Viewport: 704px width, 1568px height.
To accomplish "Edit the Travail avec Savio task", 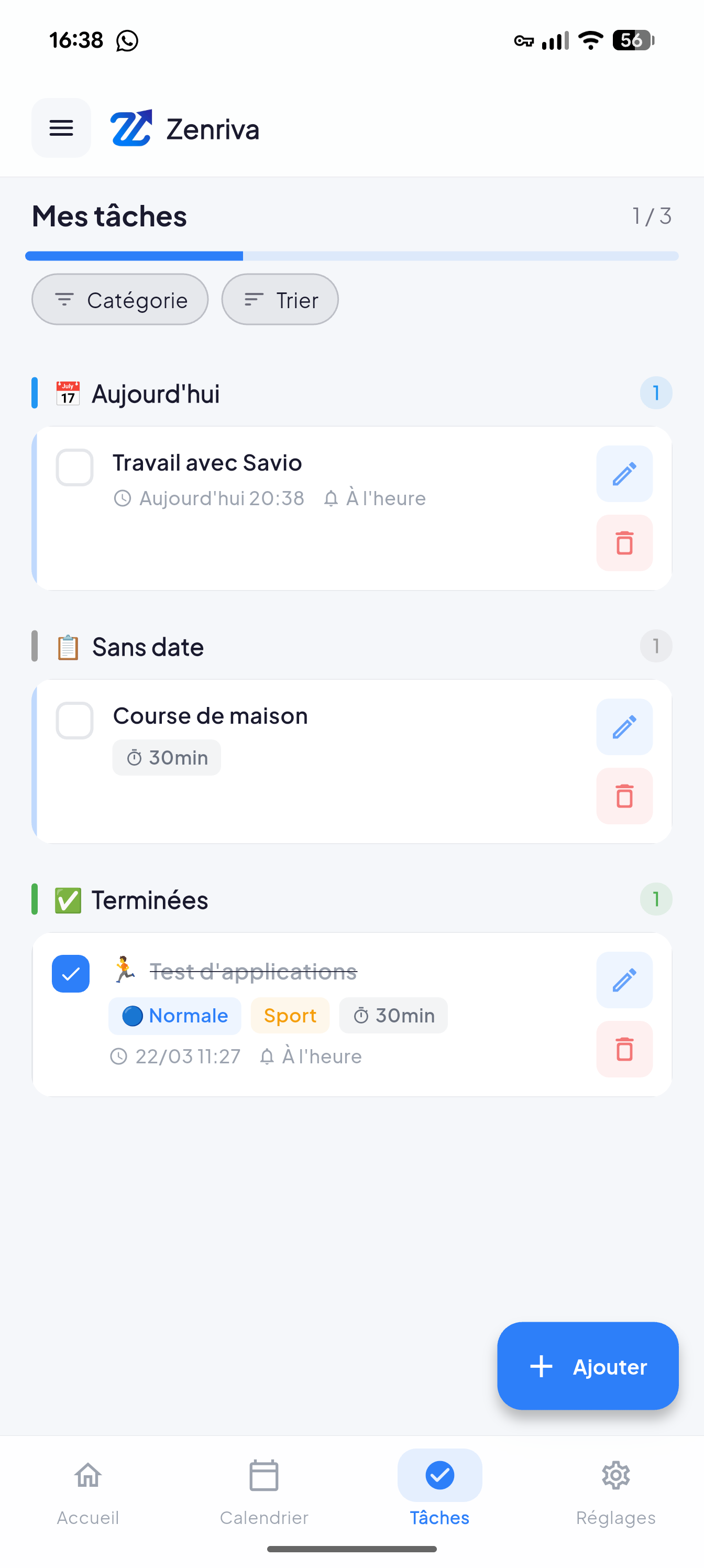I will (x=624, y=474).
